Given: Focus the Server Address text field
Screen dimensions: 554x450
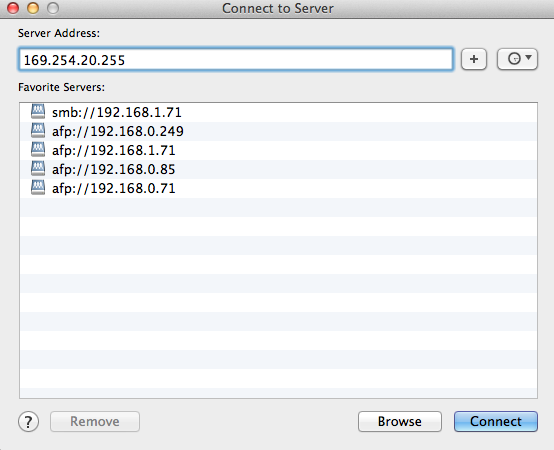Looking at the screenshot, I should click(236, 59).
